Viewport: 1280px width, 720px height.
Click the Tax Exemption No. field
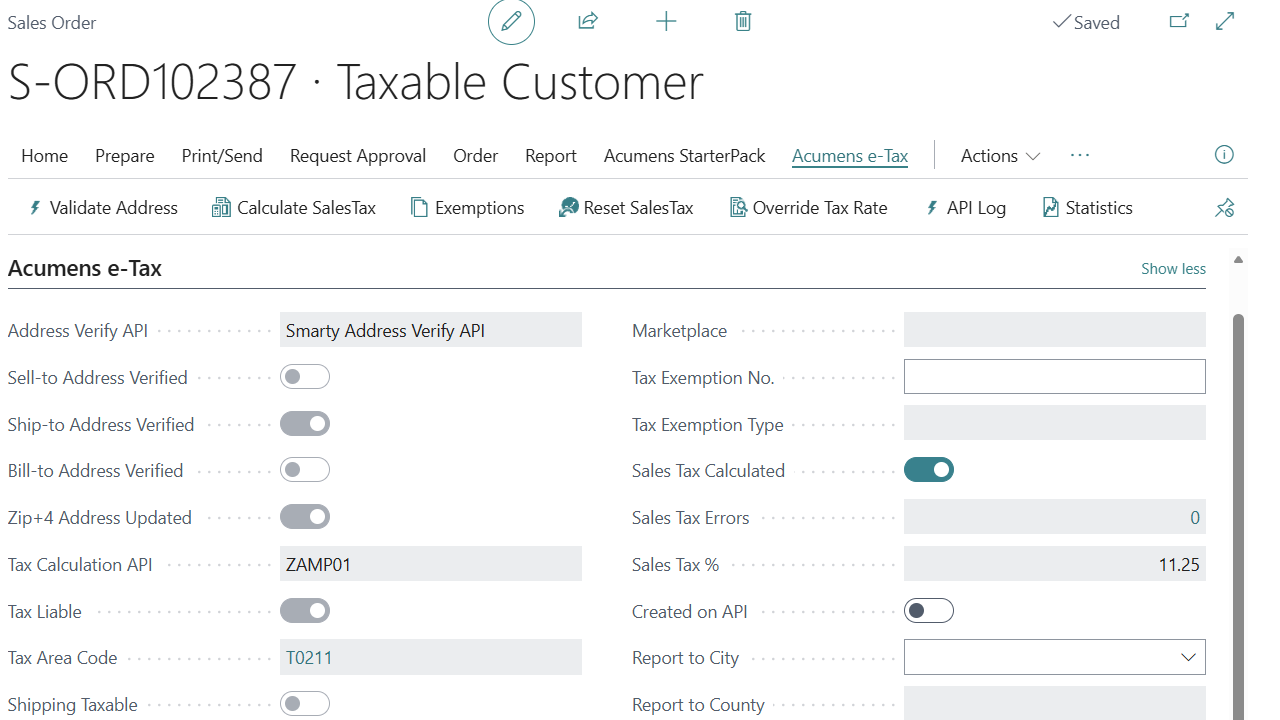click(x=1055, y=377)
